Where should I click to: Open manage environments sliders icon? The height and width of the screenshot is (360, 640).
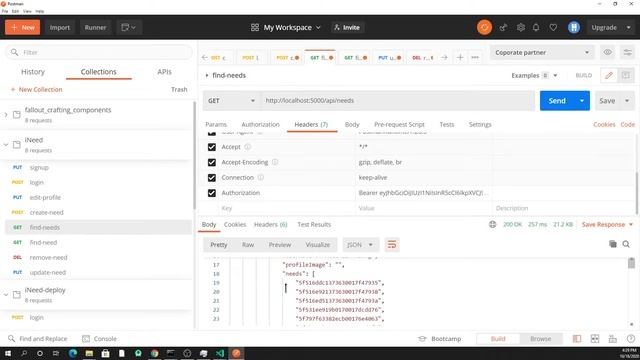(x=627, y=52)
